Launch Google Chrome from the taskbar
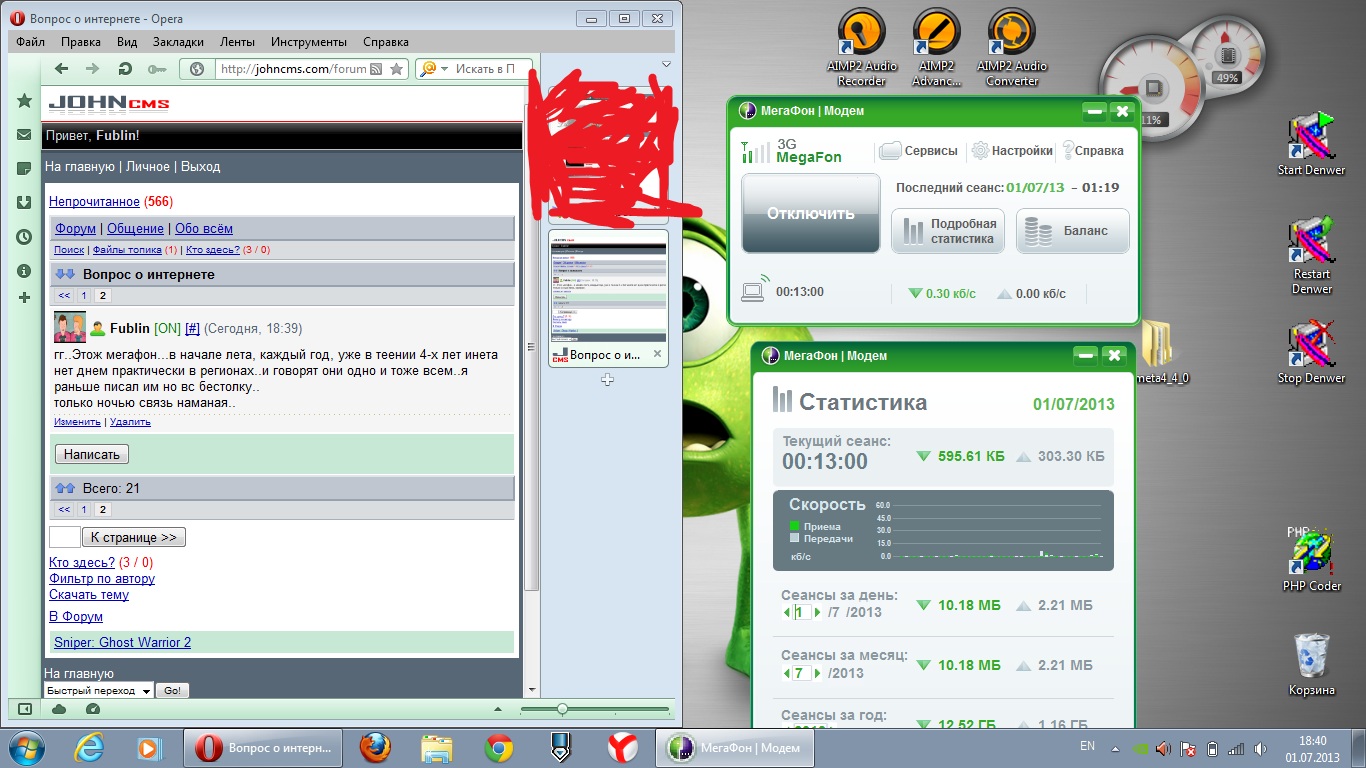Viewport: 1366px width, 768px height. tap(499, 748)
